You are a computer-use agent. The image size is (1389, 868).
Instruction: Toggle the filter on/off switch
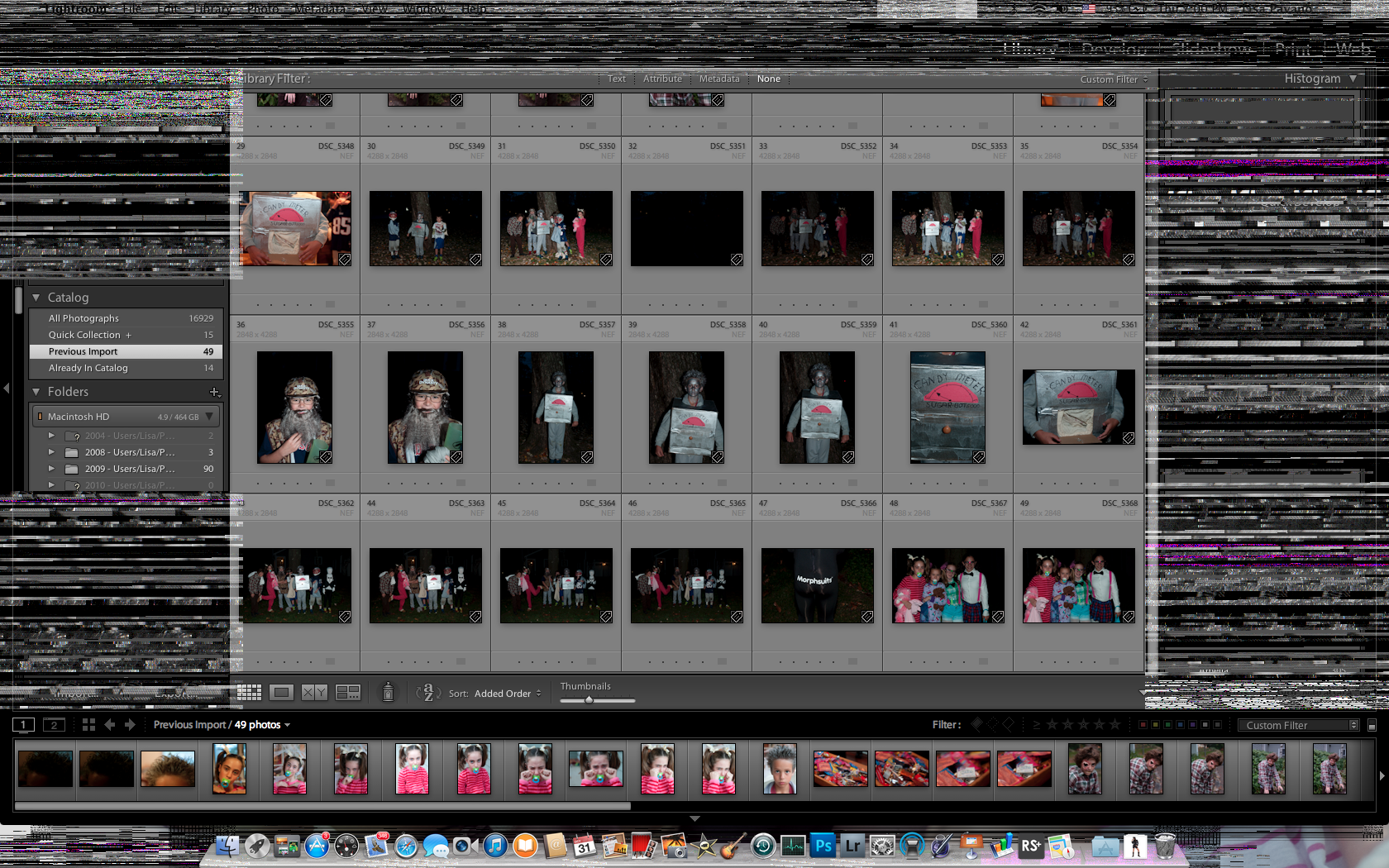point(1372,726)
